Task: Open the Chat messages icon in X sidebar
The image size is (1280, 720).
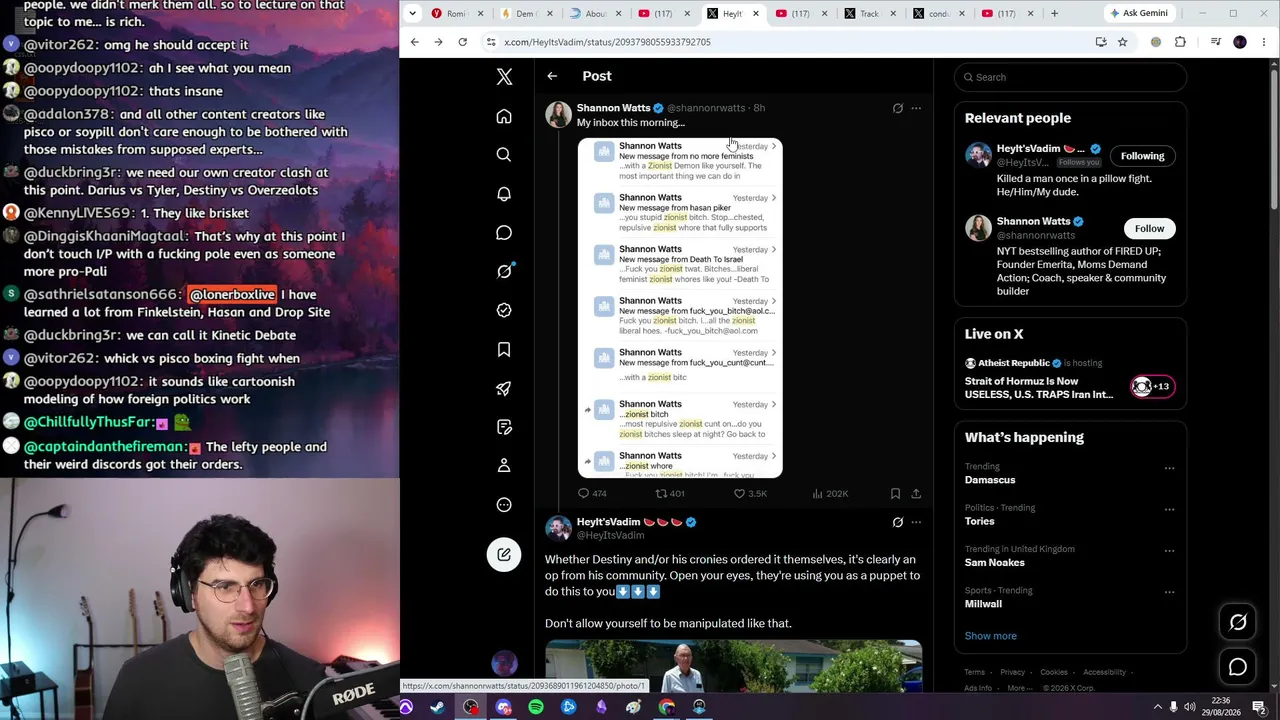Action: (504, 233)
